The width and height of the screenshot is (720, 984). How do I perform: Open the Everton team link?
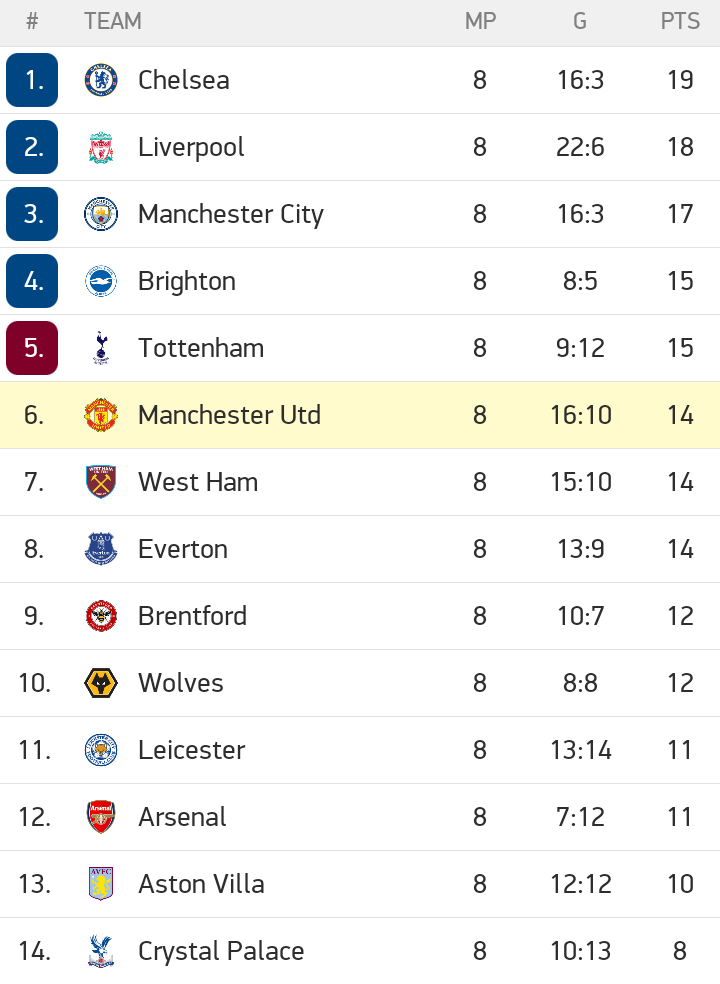click(183, 549)
